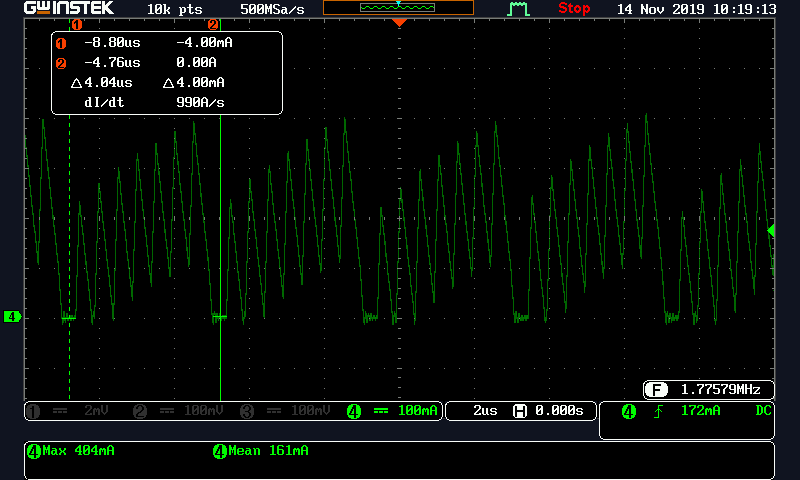Click the 0.000s horizontal position value
This screenshot has width=800, height=480.
click(x=559, y=411)
